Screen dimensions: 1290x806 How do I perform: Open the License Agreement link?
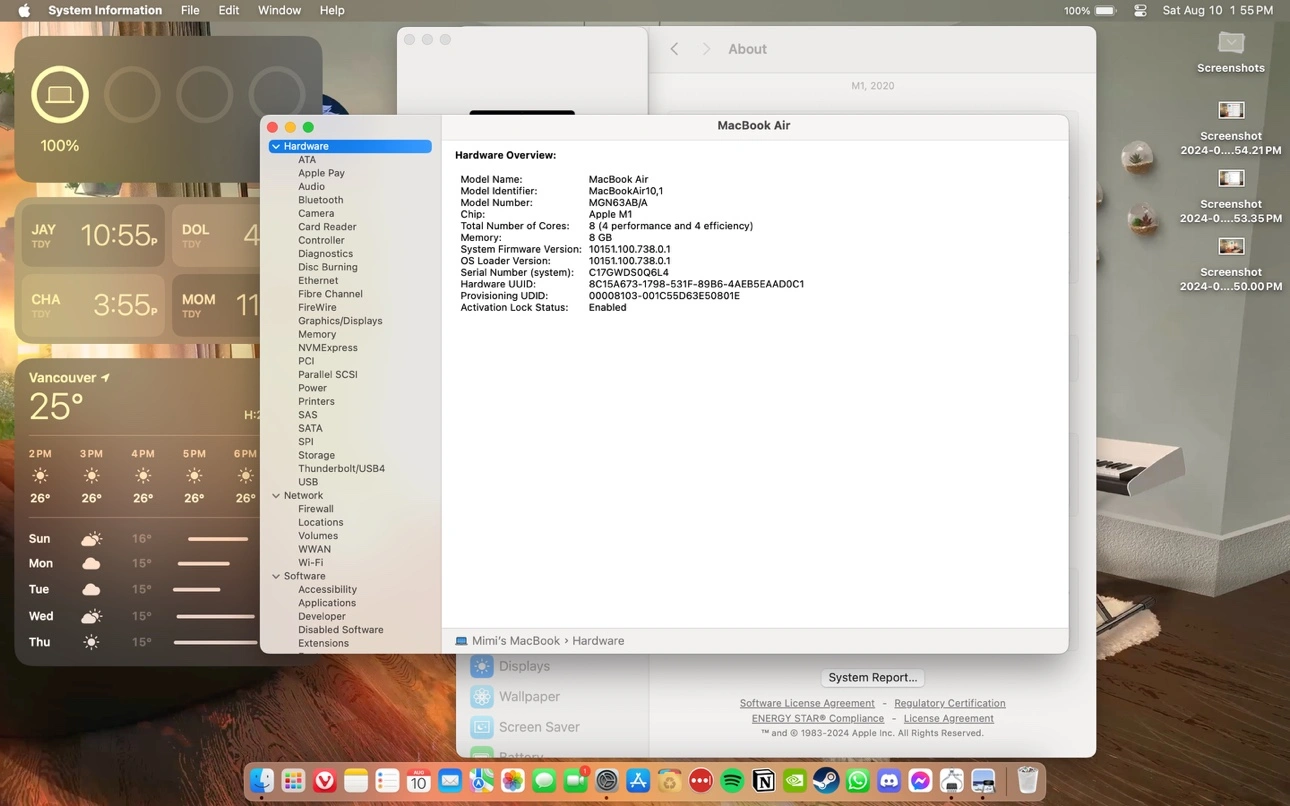(x=949, y=719)
